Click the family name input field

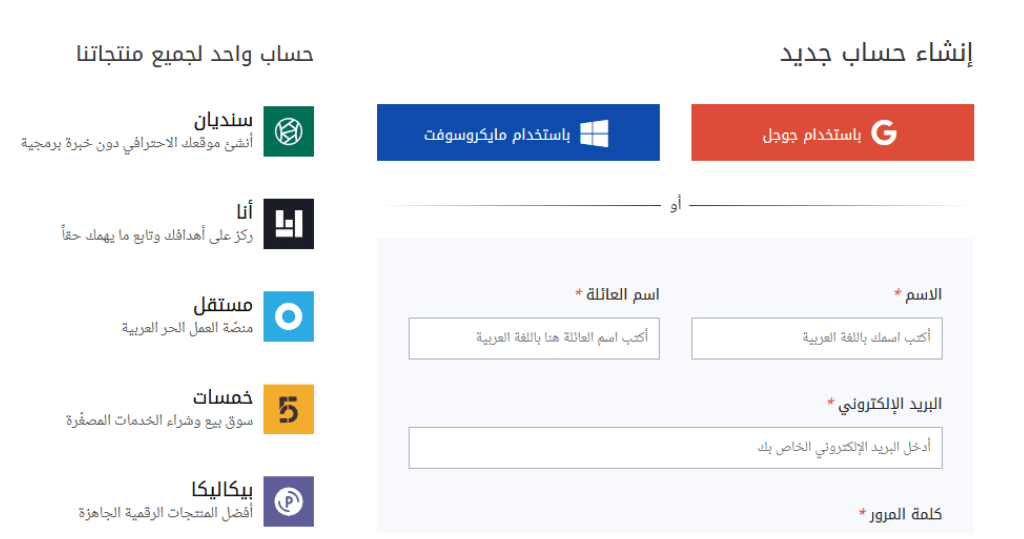click(534, 339)
